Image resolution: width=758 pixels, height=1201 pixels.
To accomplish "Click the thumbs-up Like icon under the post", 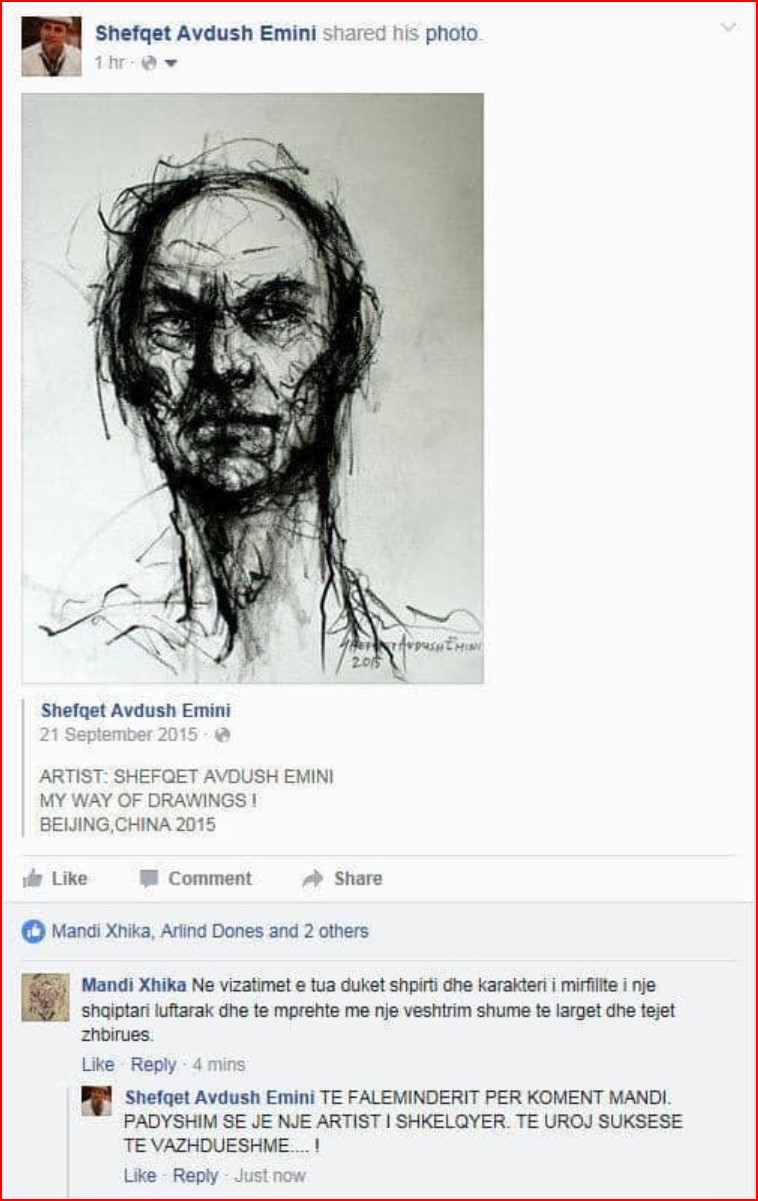I will coord(33,878).
